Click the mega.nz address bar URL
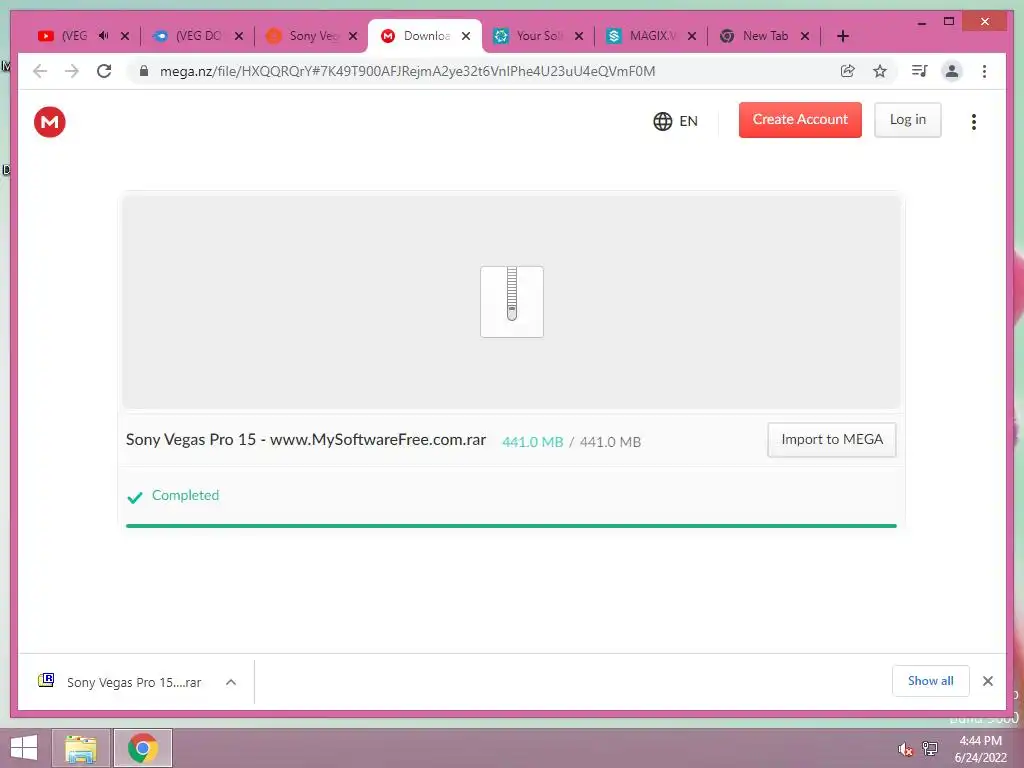Image resolution: width=1024 pixels, height=768 pixels. [x=408, y=71]
